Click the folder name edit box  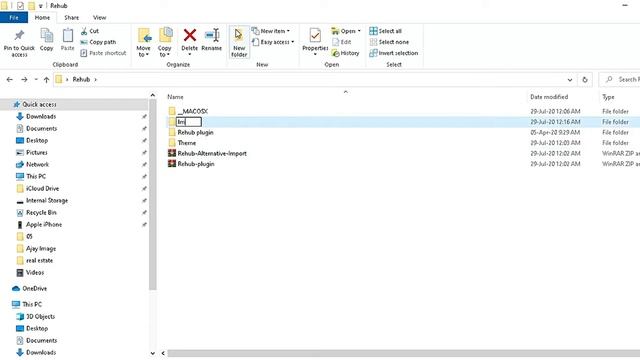189,122
